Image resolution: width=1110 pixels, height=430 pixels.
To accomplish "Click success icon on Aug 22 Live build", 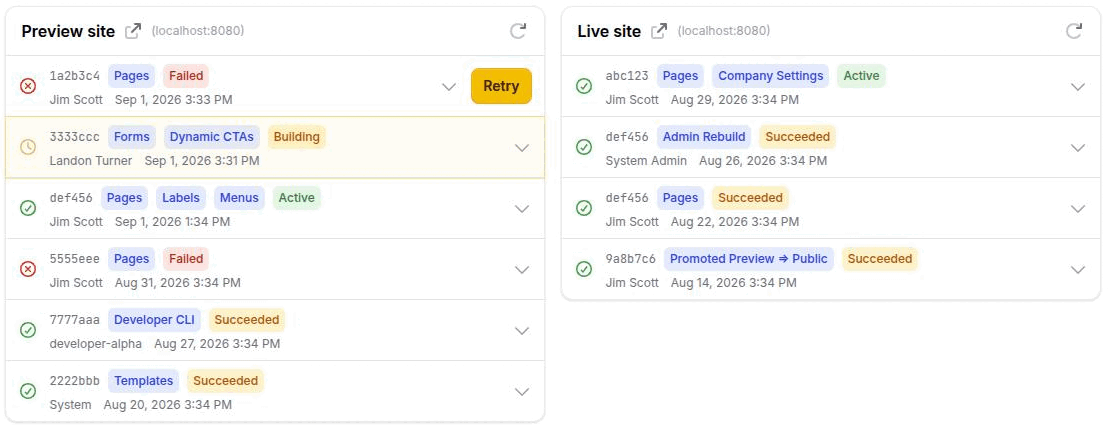I will [x=584, y=208].
